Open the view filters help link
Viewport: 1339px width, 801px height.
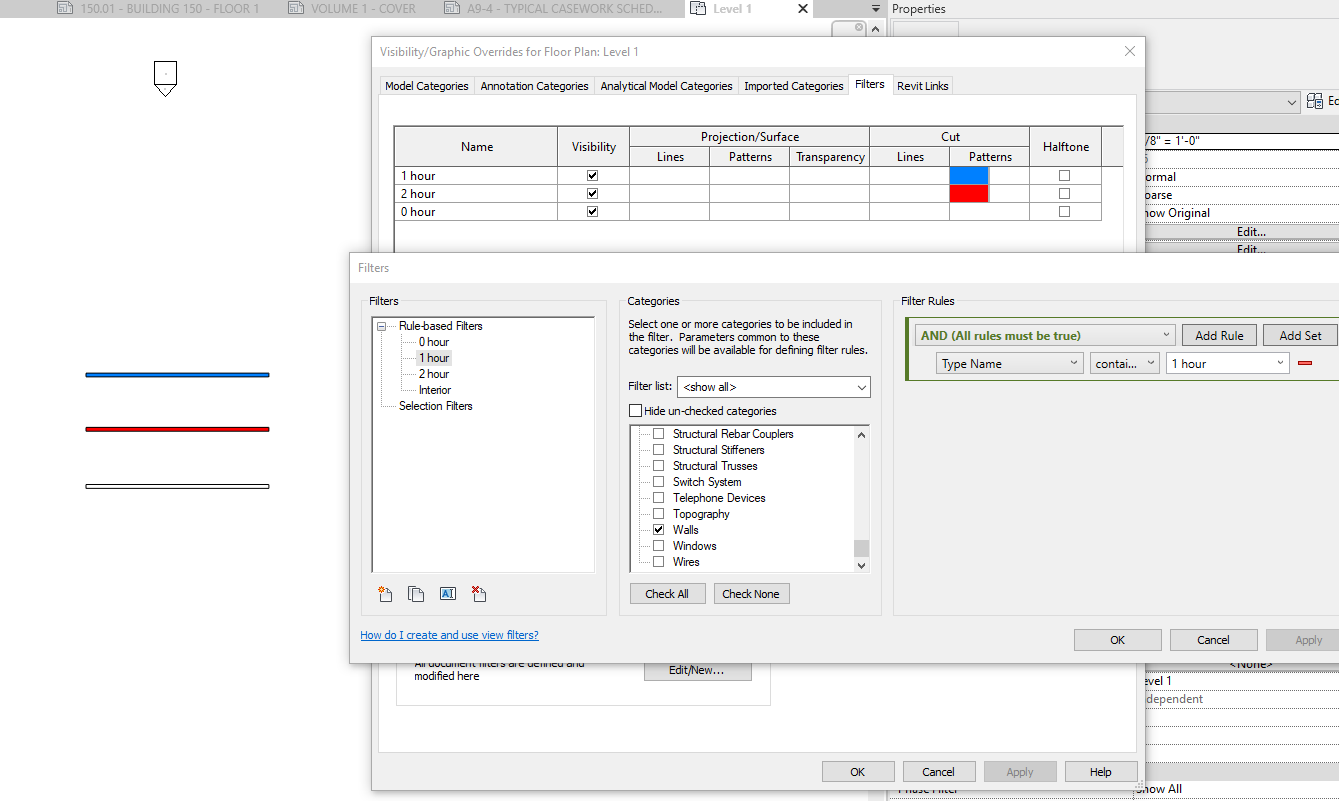tap(449, 634)
